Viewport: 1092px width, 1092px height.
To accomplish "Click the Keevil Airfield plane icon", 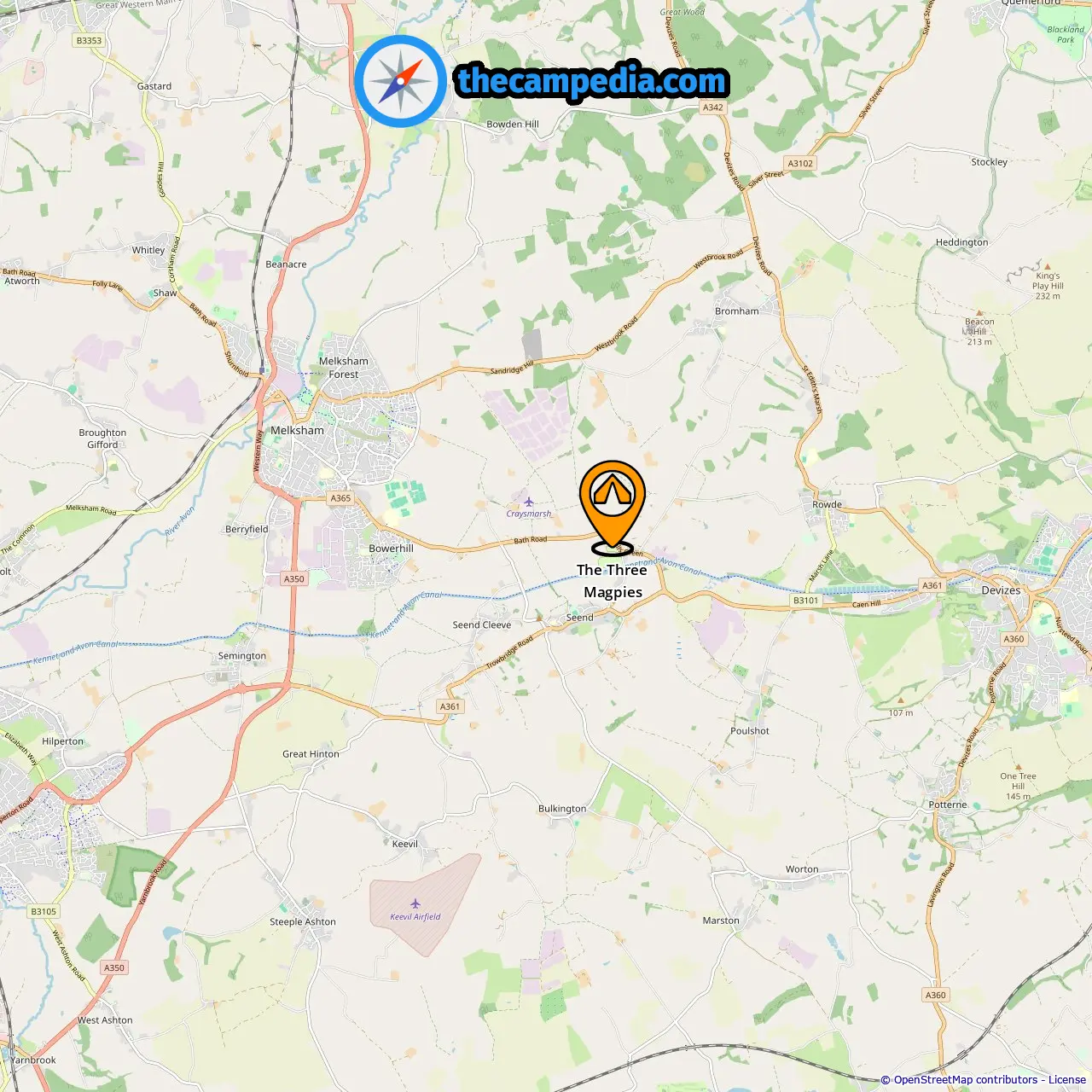I will point(415,903).
